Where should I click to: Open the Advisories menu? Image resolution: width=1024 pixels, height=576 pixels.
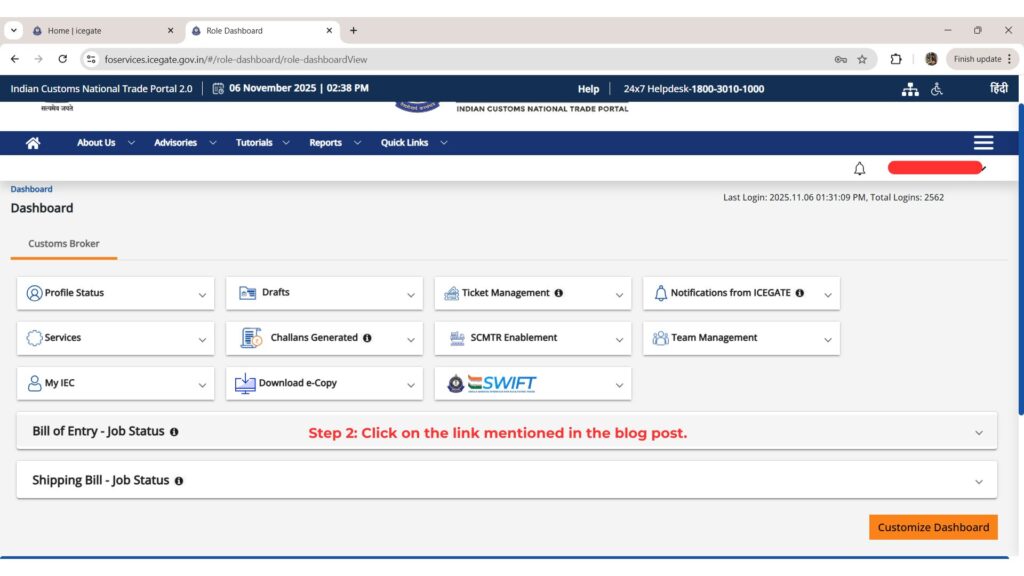(x=175, y=142)
